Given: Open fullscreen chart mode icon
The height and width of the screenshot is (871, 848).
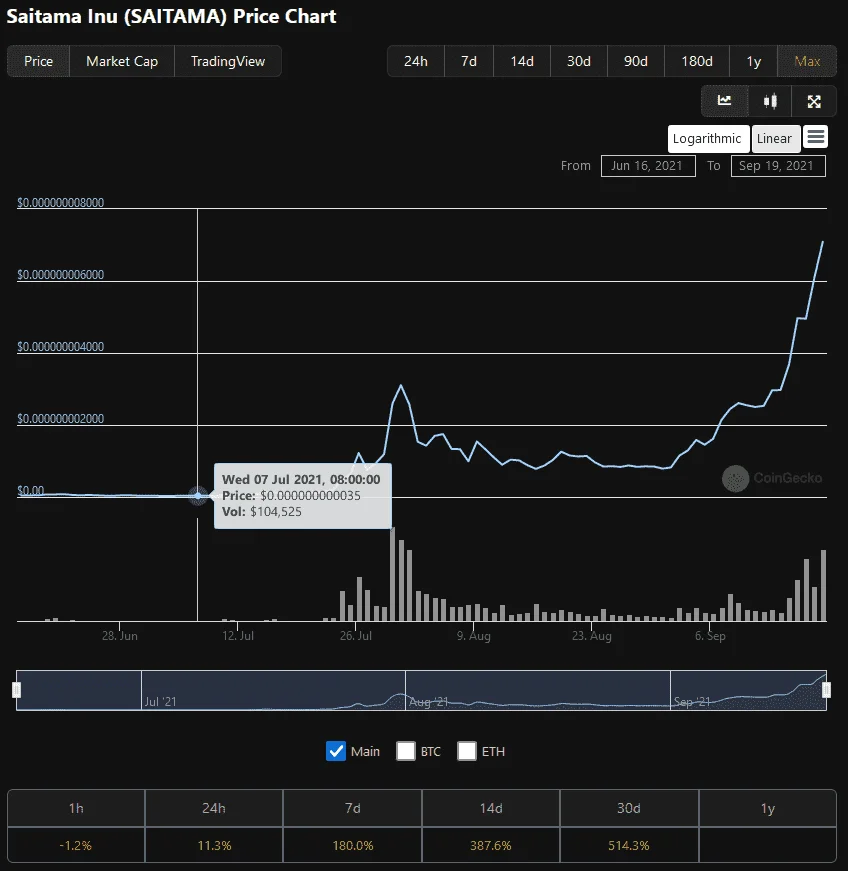Looking at the screenshot, I should 814,101.
